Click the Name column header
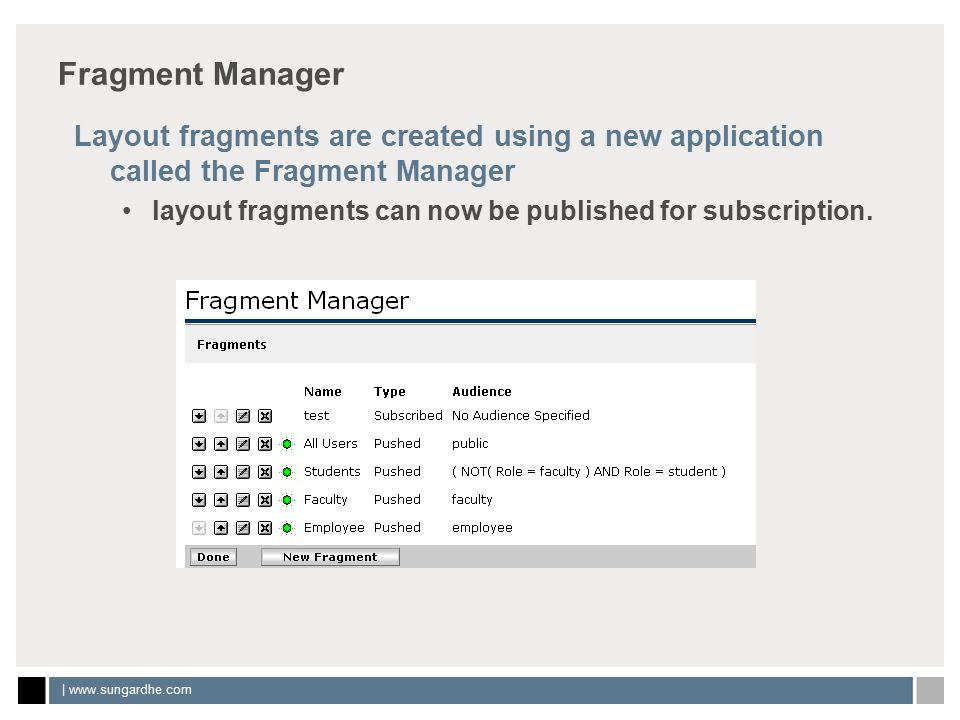Image resolution: width=960 pixels, height=720 pixels. point(323,392)
